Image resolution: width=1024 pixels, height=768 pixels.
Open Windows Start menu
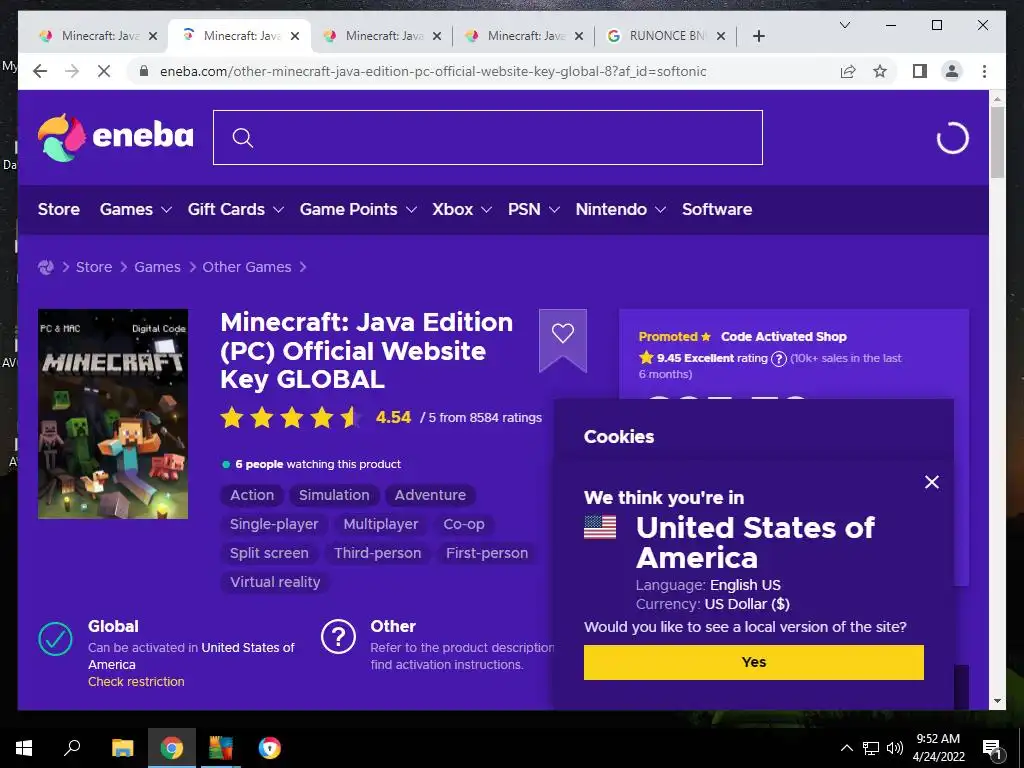coord(24,748)
